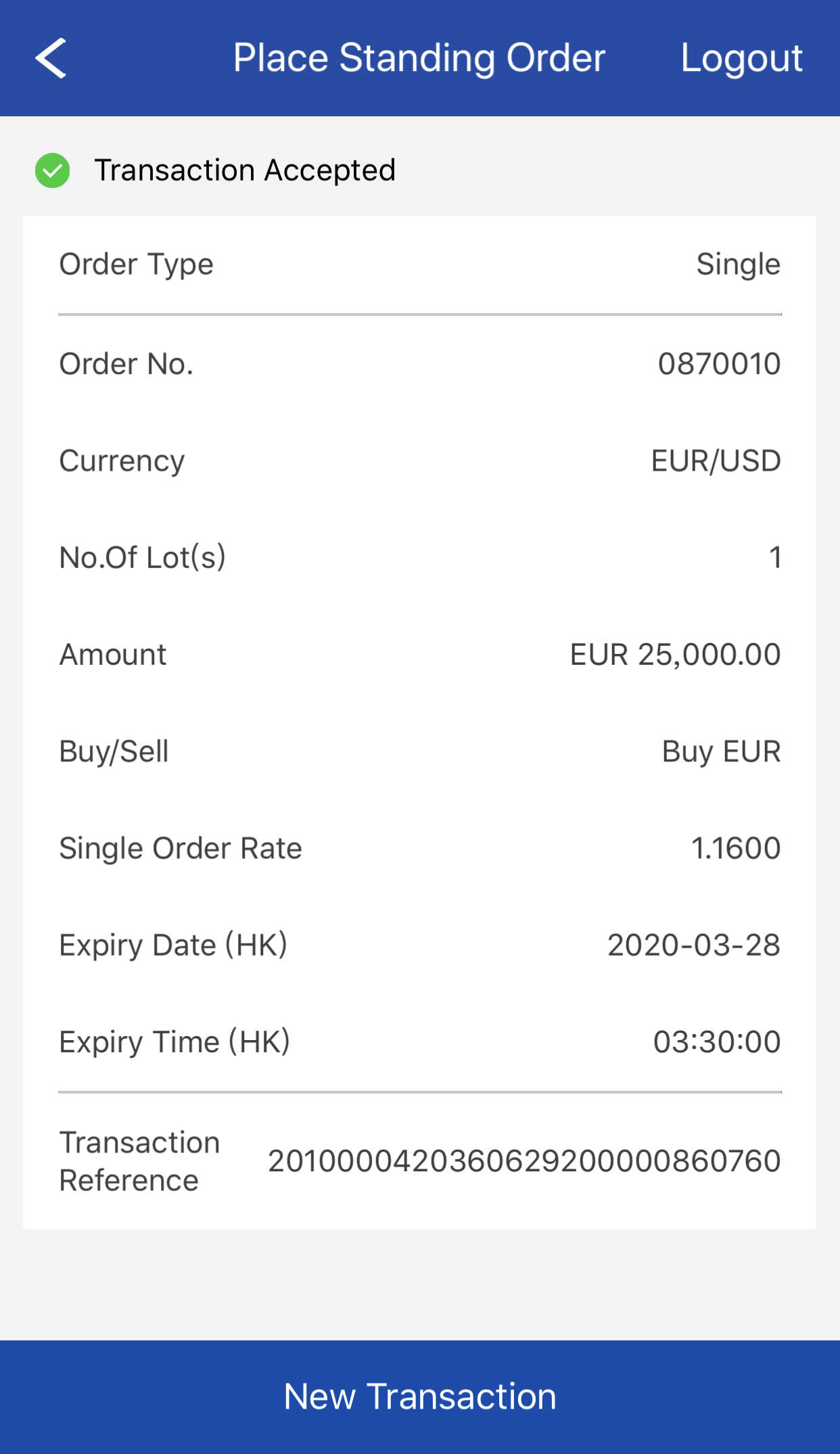Viewport: 840px width, 1454px height.
Task: Click the Logout link
Action: [741, 58]
